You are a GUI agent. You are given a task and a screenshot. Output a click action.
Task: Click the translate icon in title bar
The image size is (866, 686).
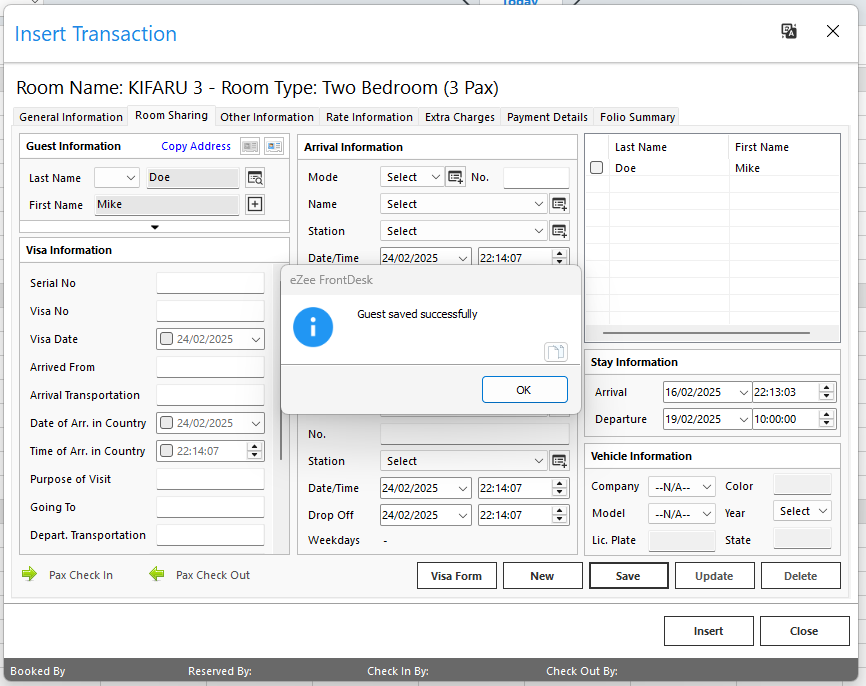pos(789,32)
